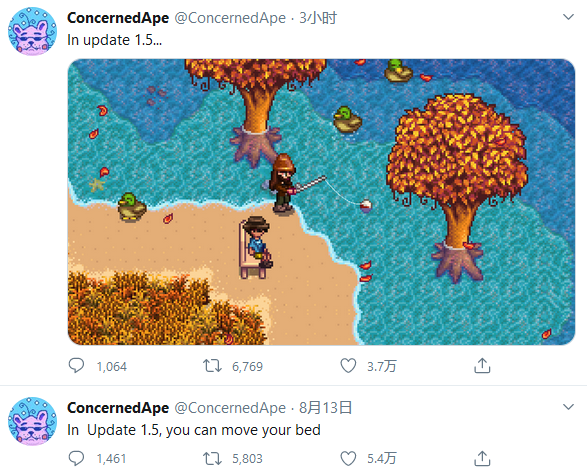Open ConcernedApe display name on first tweet

tap(118, 18)
